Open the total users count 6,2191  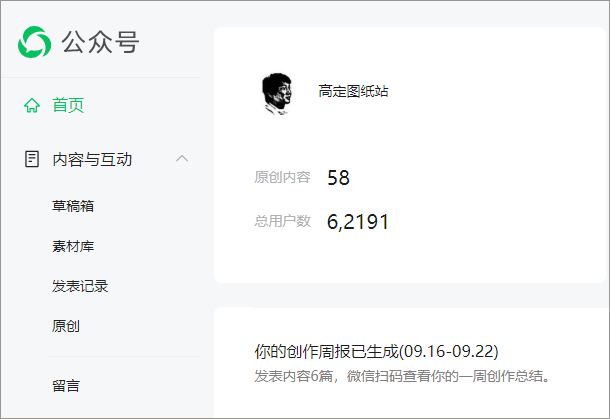coord(357,222)
